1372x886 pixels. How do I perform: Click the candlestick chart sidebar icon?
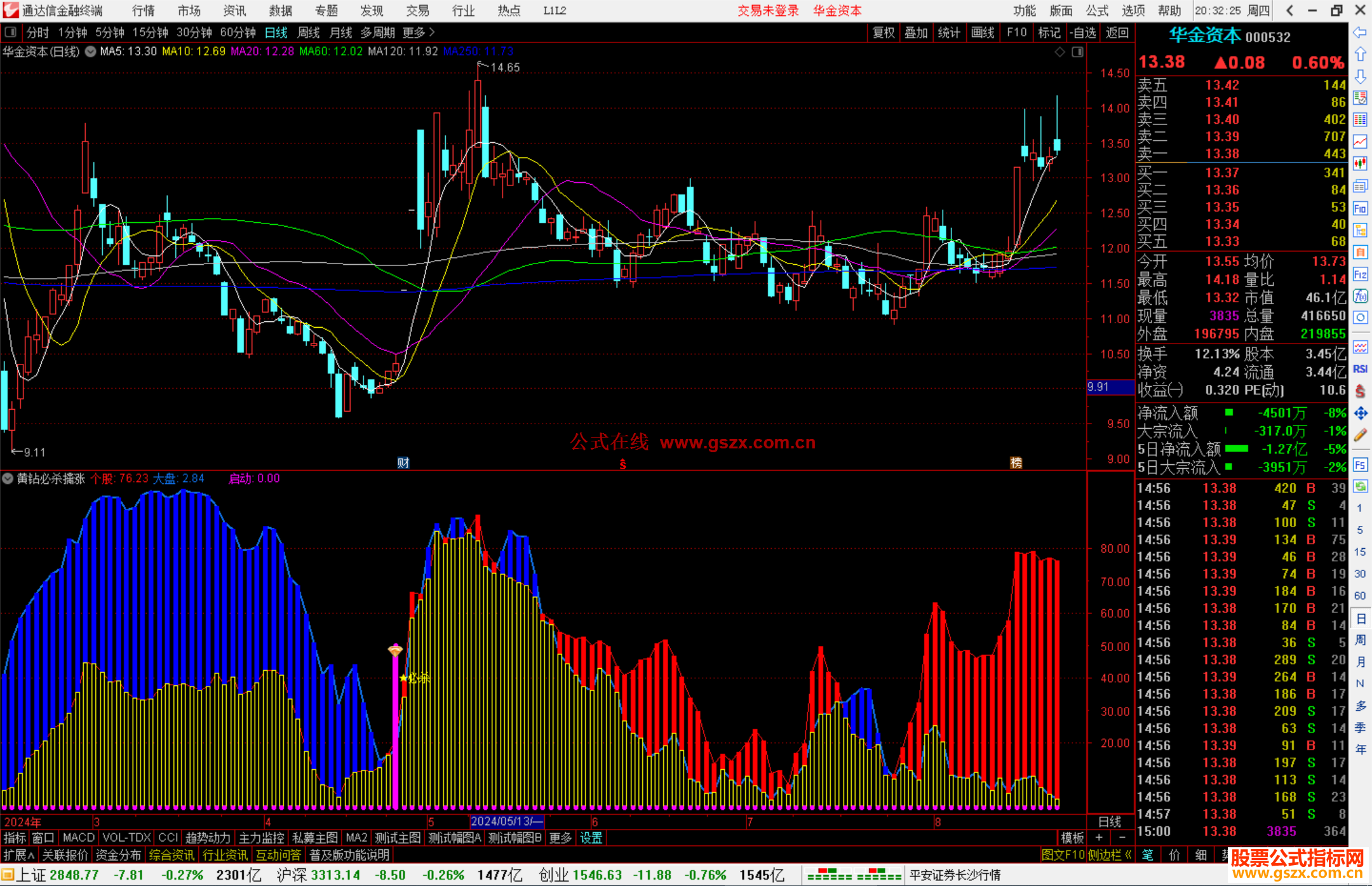click(x=1360, y=163)
